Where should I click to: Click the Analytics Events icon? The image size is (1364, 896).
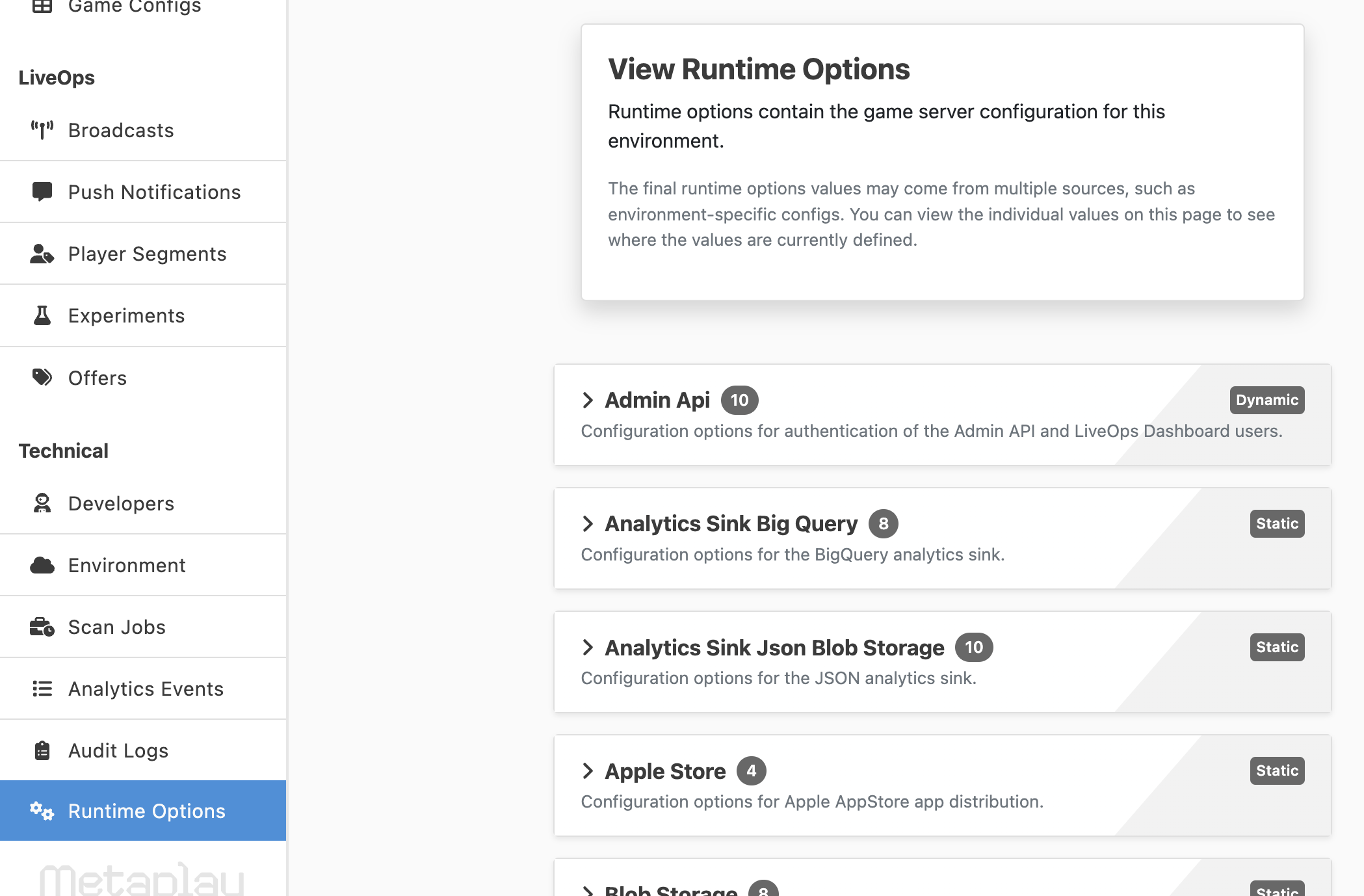41,688
